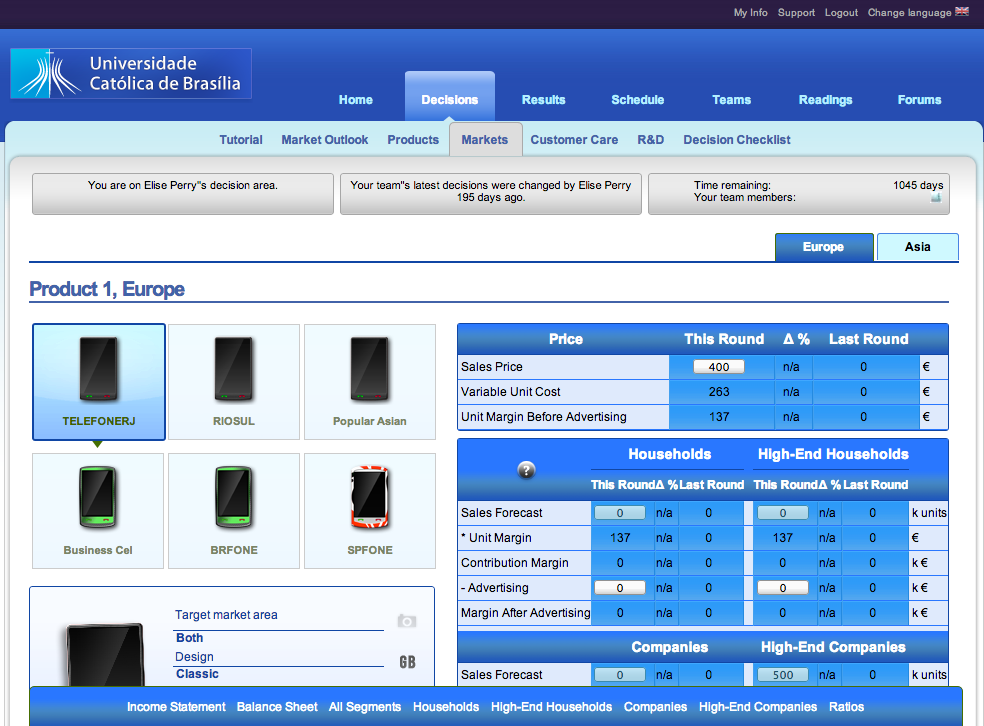
Task: Switch to the Asia market tab
Action: click(x=917, y=247)
